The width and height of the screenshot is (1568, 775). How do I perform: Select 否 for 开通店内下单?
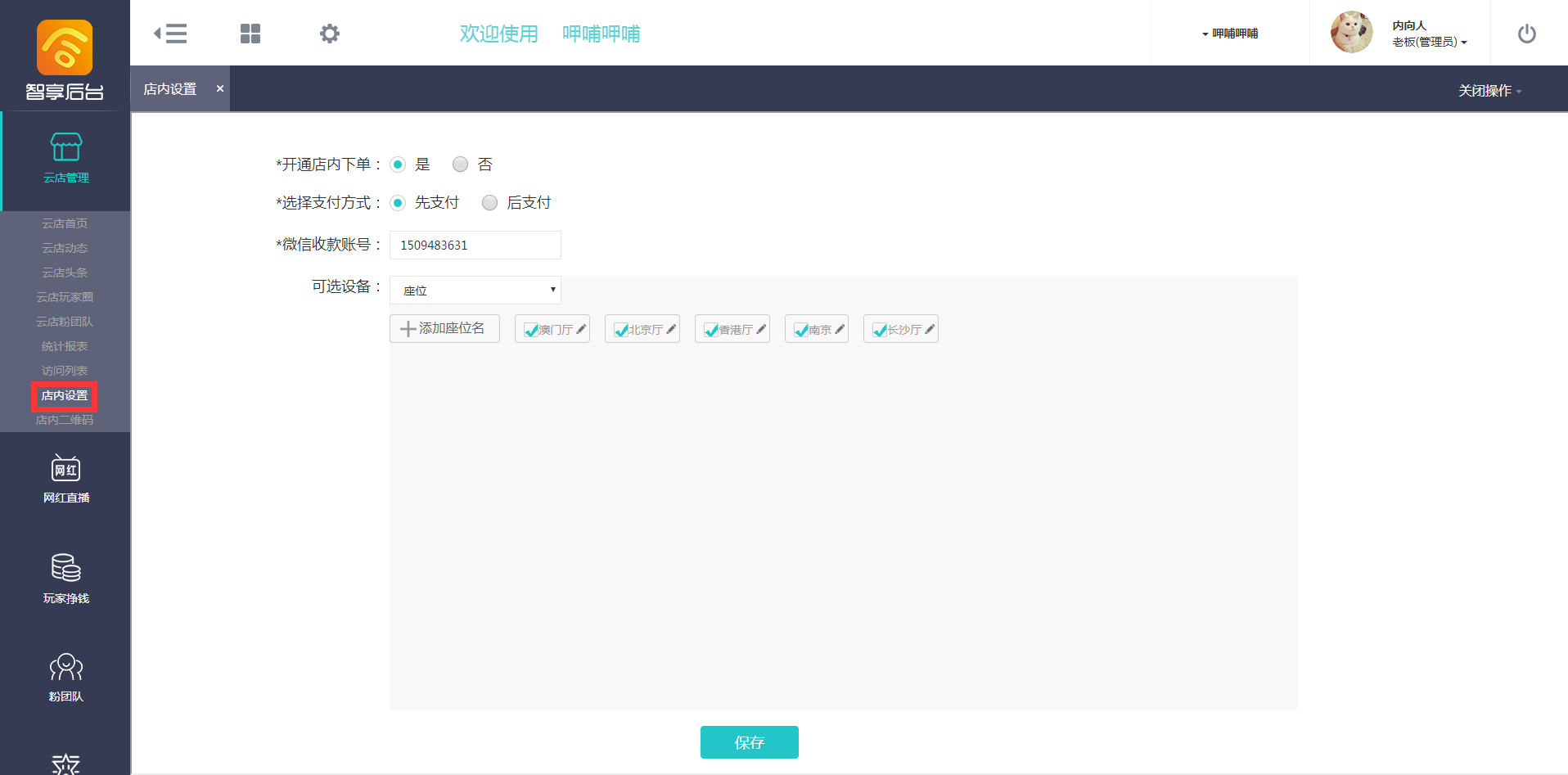point(461,164)
